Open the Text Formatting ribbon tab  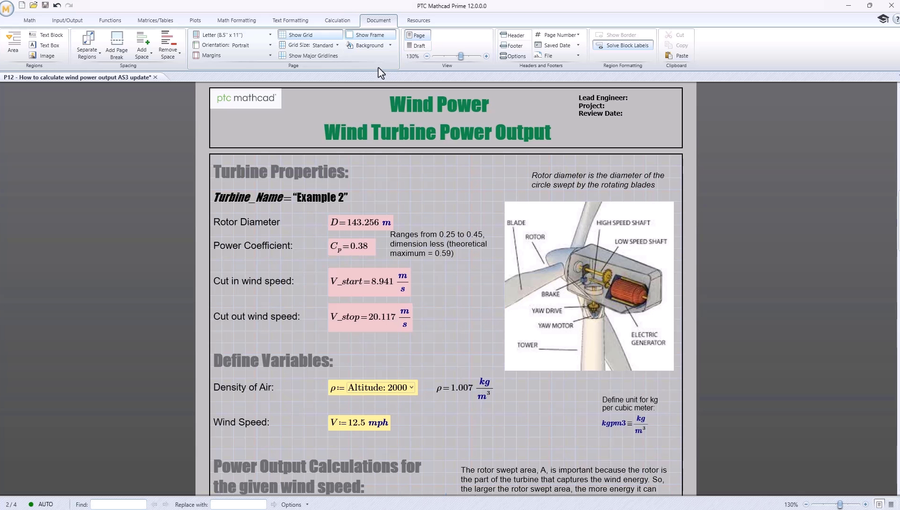[x=290, y=20]
